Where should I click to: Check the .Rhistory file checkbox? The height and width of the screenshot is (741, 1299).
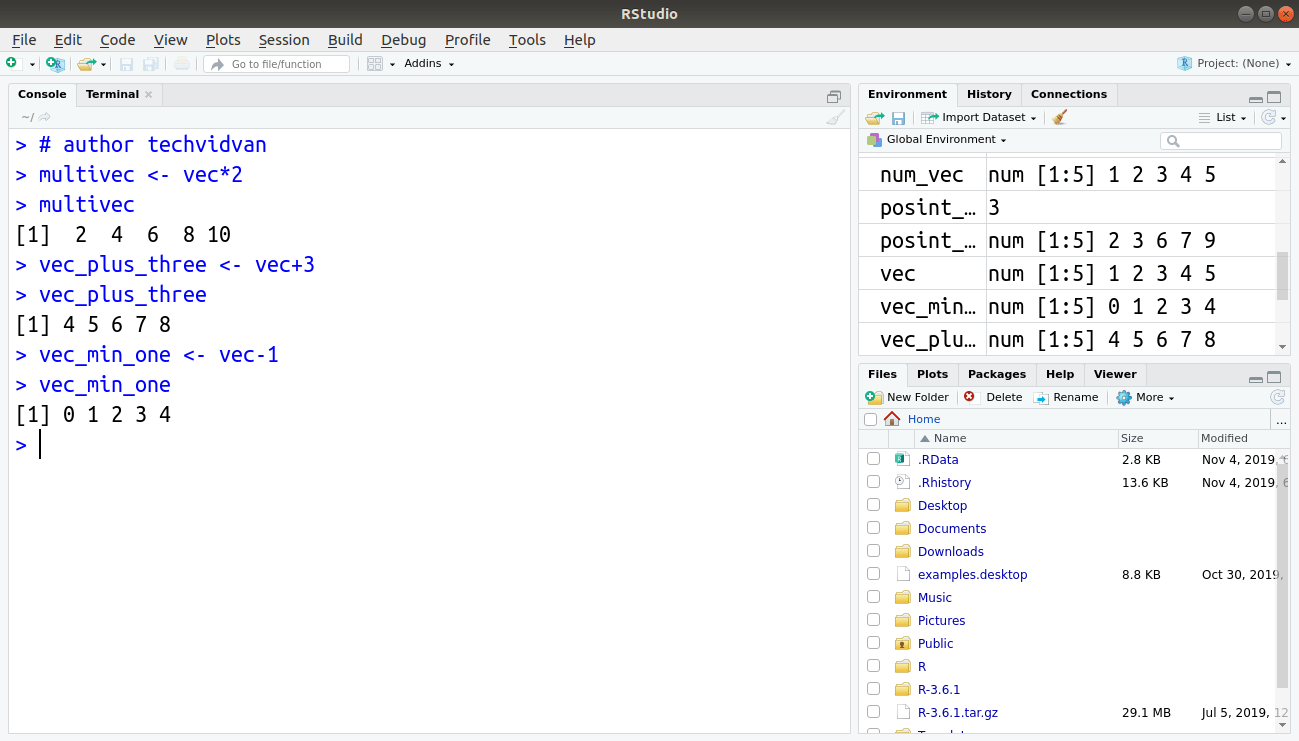[x=873, y=482]
